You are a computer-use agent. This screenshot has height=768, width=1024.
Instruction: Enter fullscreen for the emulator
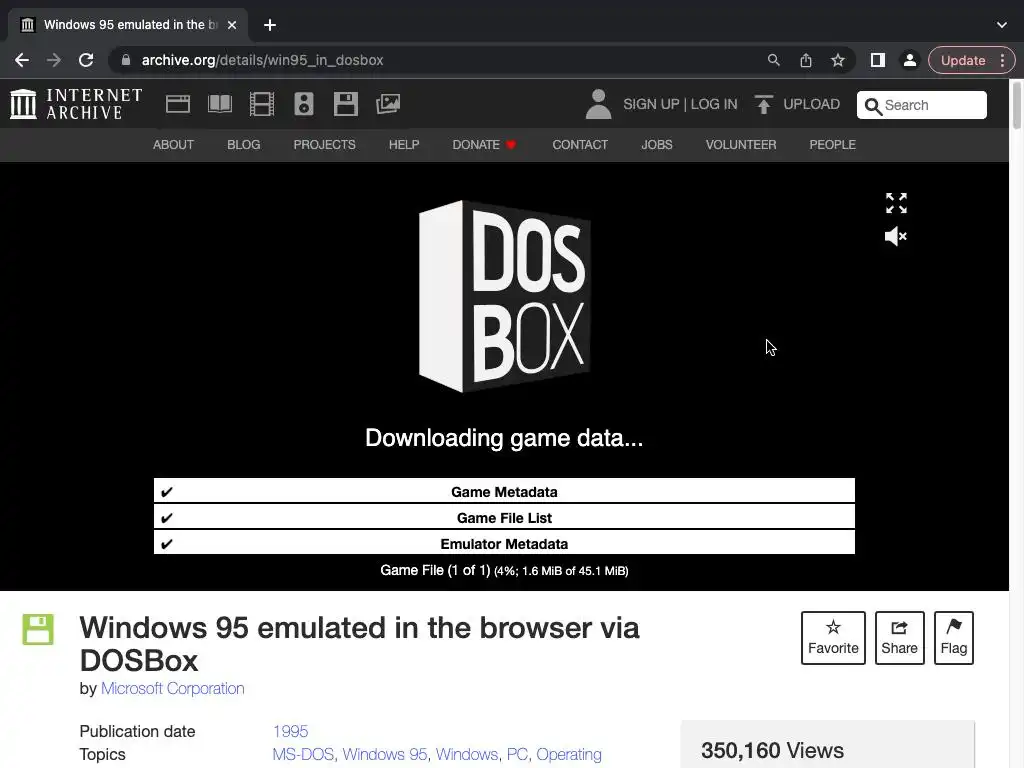(896, 203)
